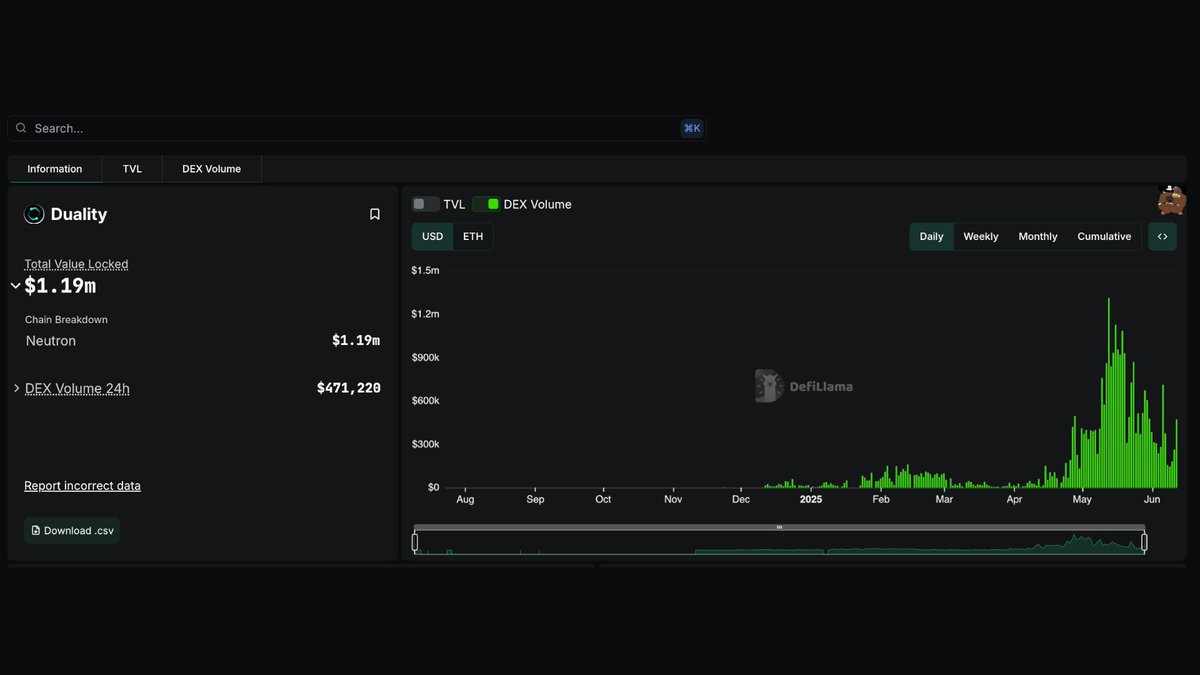This screenshot has height=675, width=1200.
Task: Click the $471,220 volume value
Action: coord(349,388)
